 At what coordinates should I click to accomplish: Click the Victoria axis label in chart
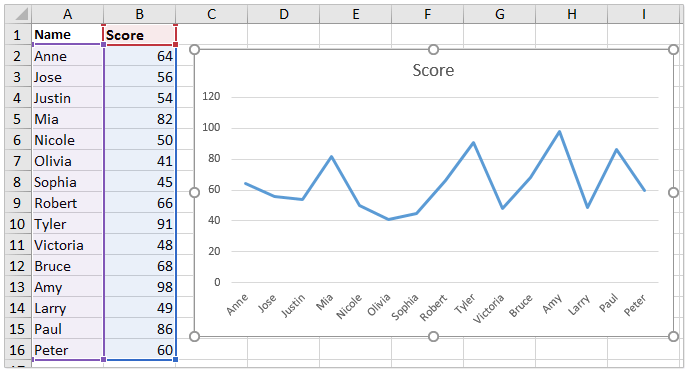[488, 309]
